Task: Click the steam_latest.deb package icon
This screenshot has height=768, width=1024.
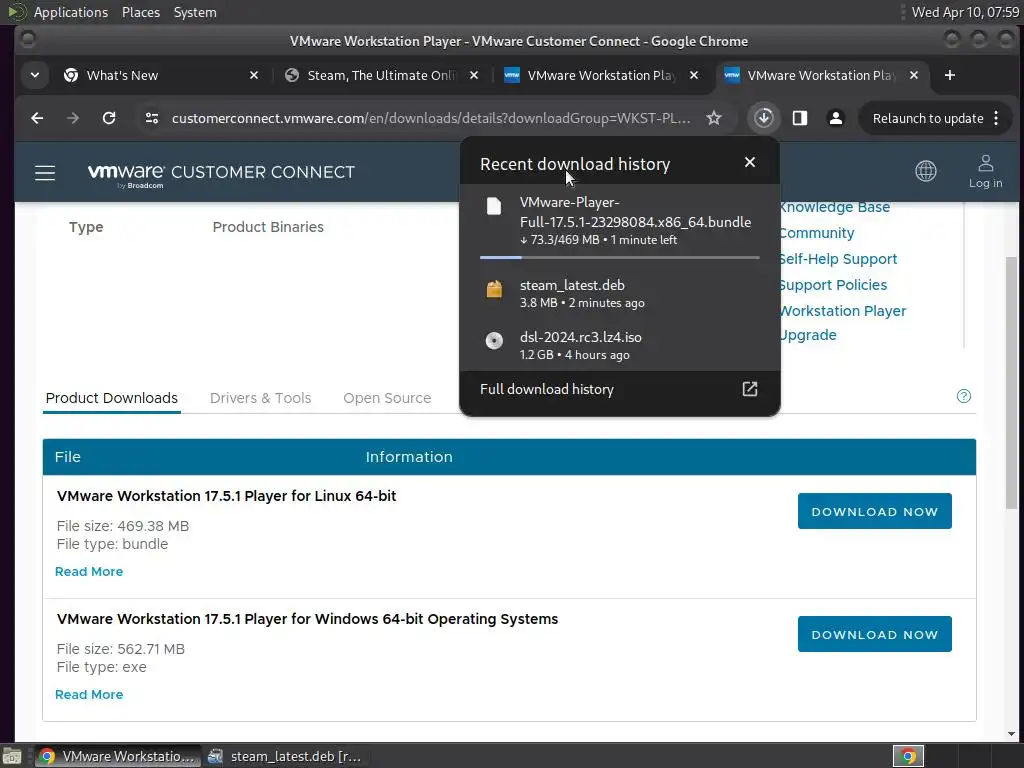Action: [x=494, y=289]
